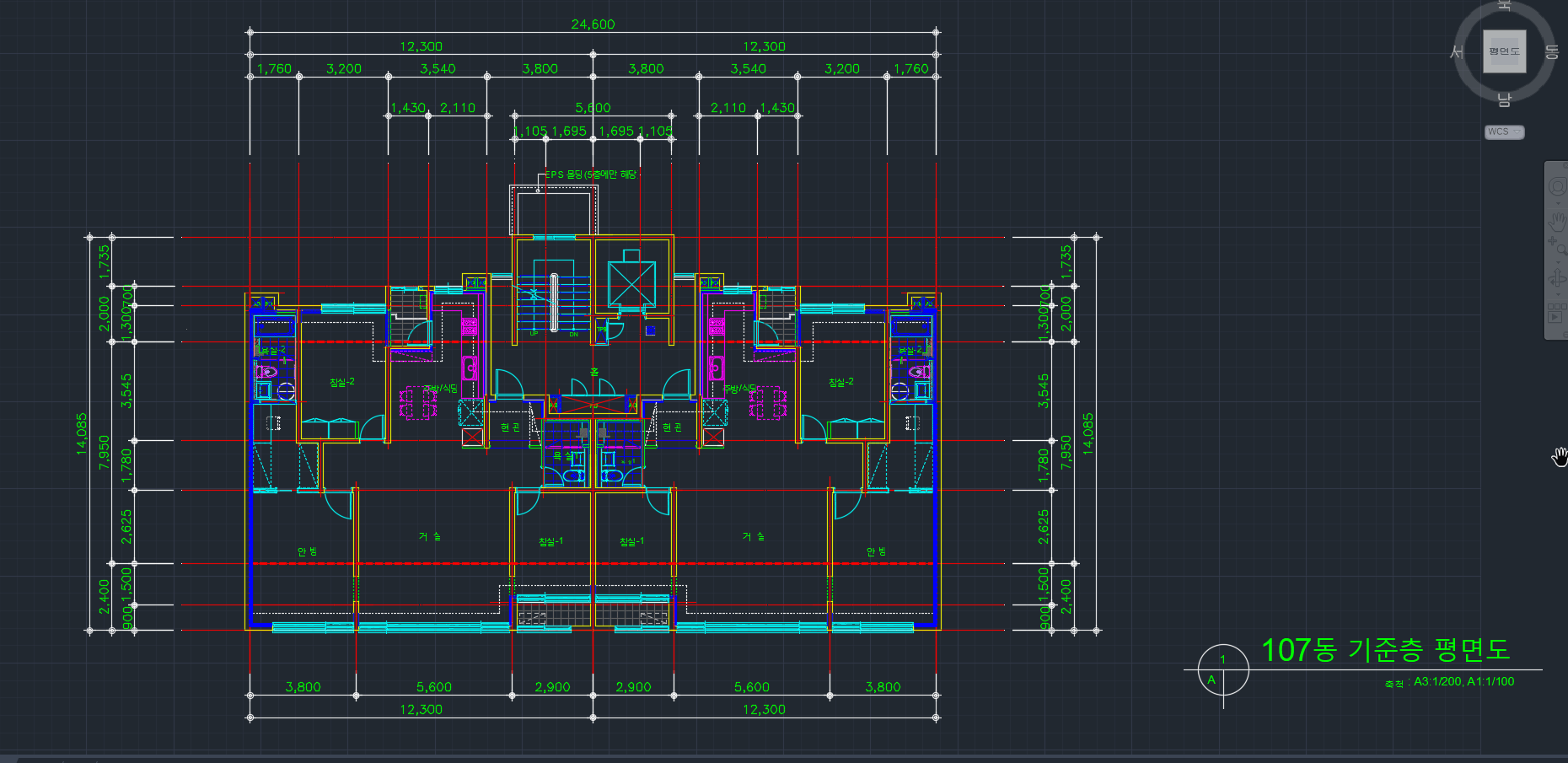
Task: Click the scale text A3:1/200, A1:1/100
Action: [1463, 681]
